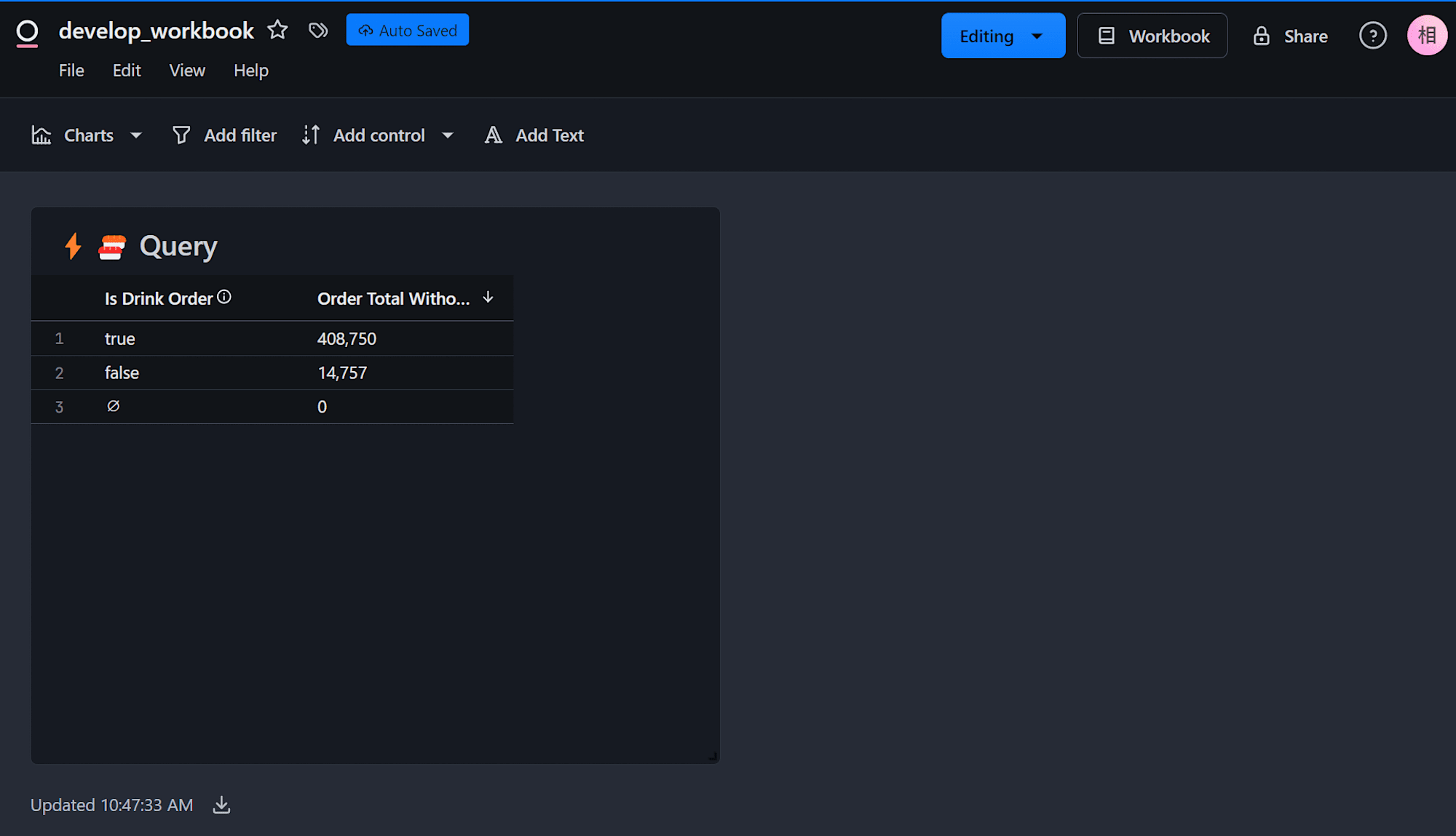Click Add Text

point(534,135)
